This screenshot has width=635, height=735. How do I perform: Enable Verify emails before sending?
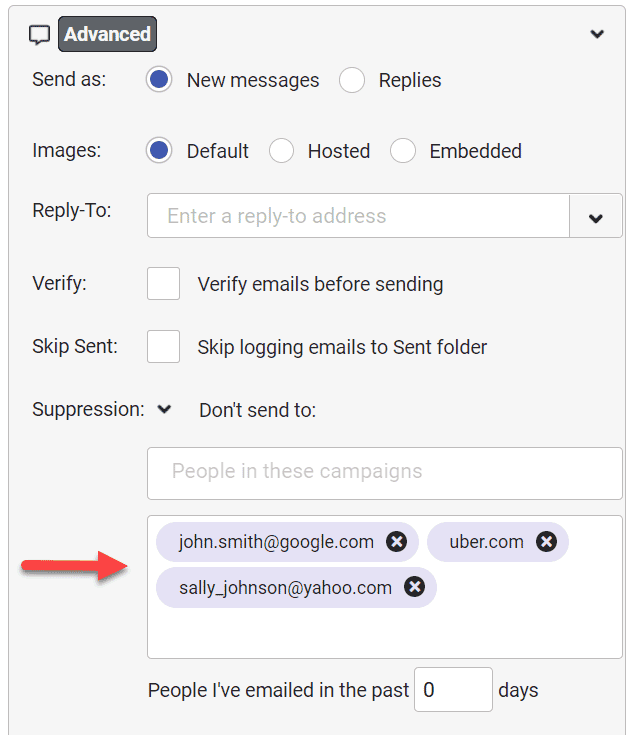pyautogui.click(x=164, y=284)
